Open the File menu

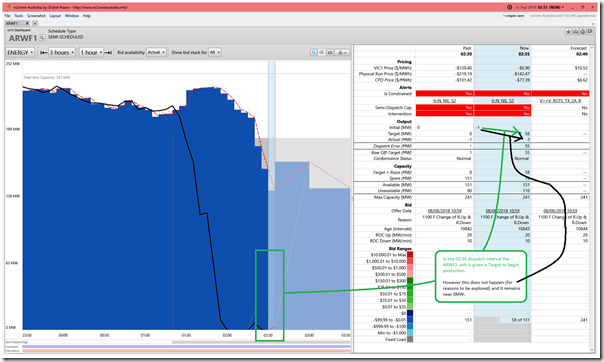[x=7, y=16]
